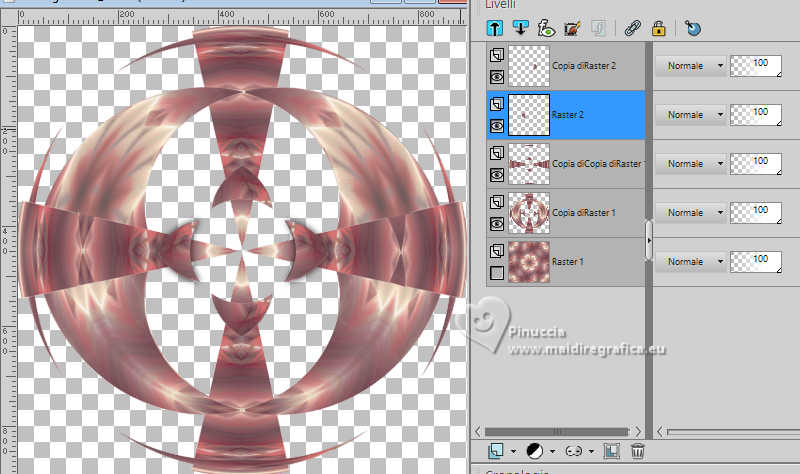Viewport: 800px width, 474px height.
Task: Click the move layer down arrow icon
Action: coord(520,28)
